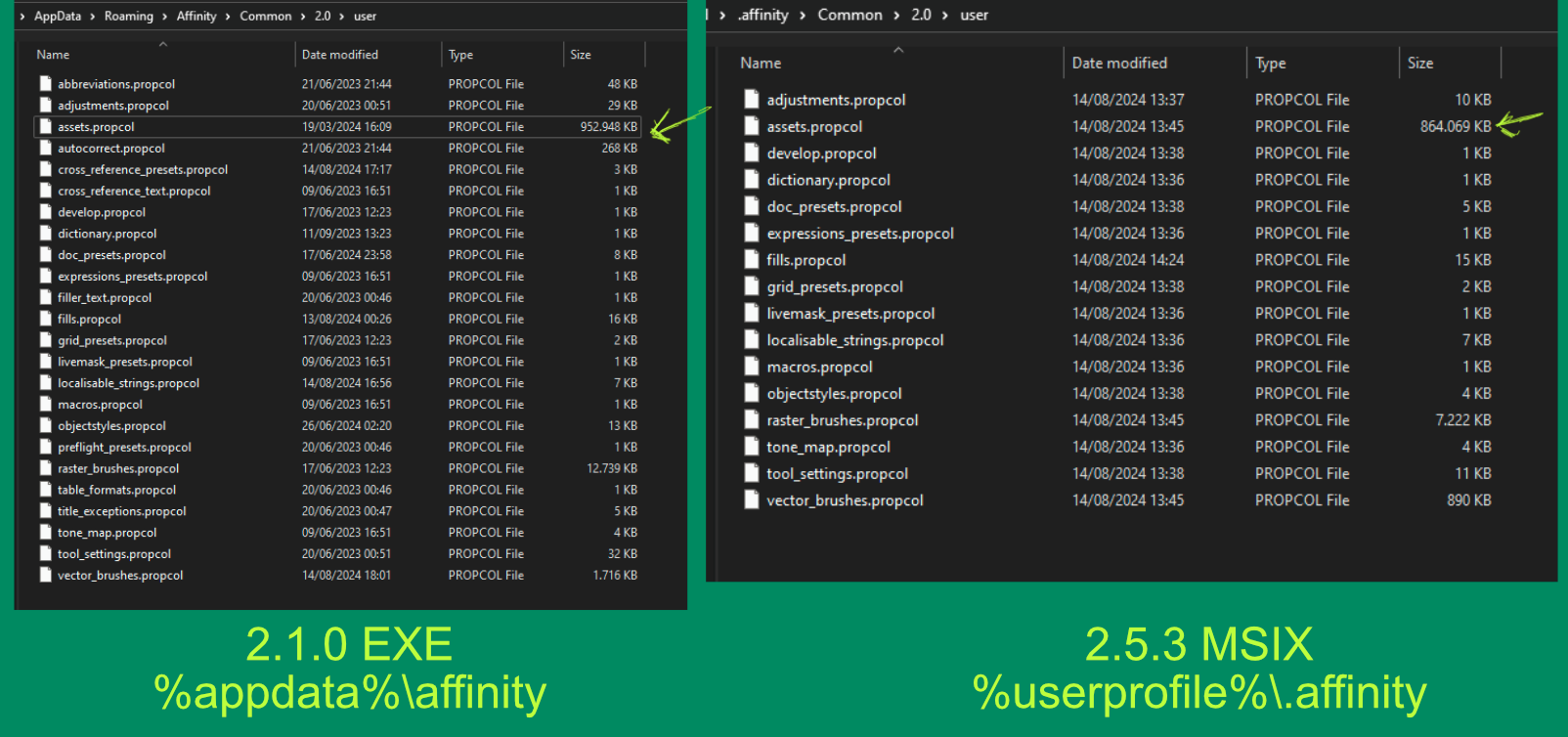Screen dimensions: 1568x737
Task: Click 12.739 KB size cell in left window
Action: pyautogui.click(x=612, y=468)
